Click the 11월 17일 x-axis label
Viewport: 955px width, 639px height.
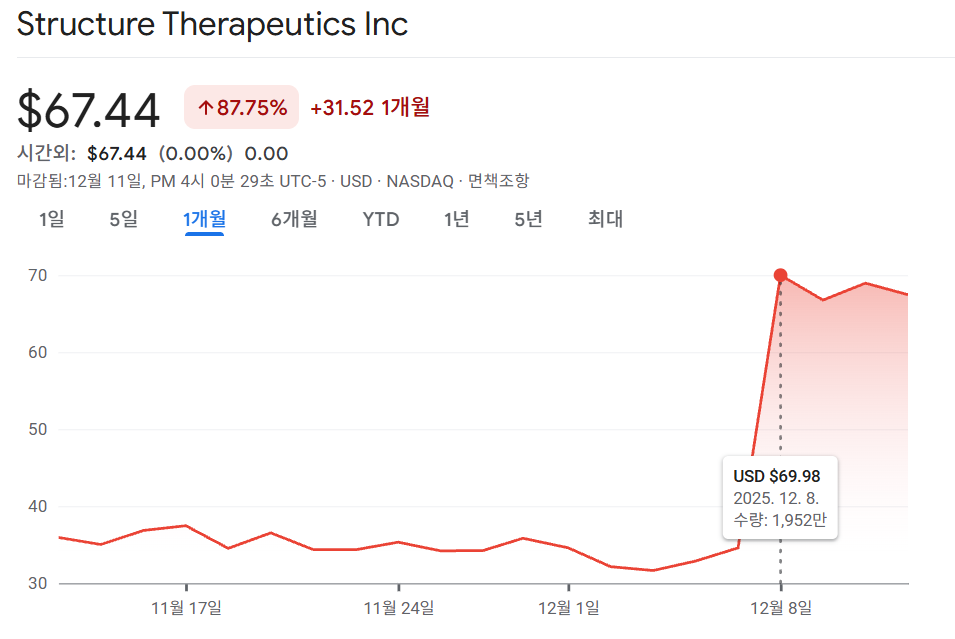[187, 607]
